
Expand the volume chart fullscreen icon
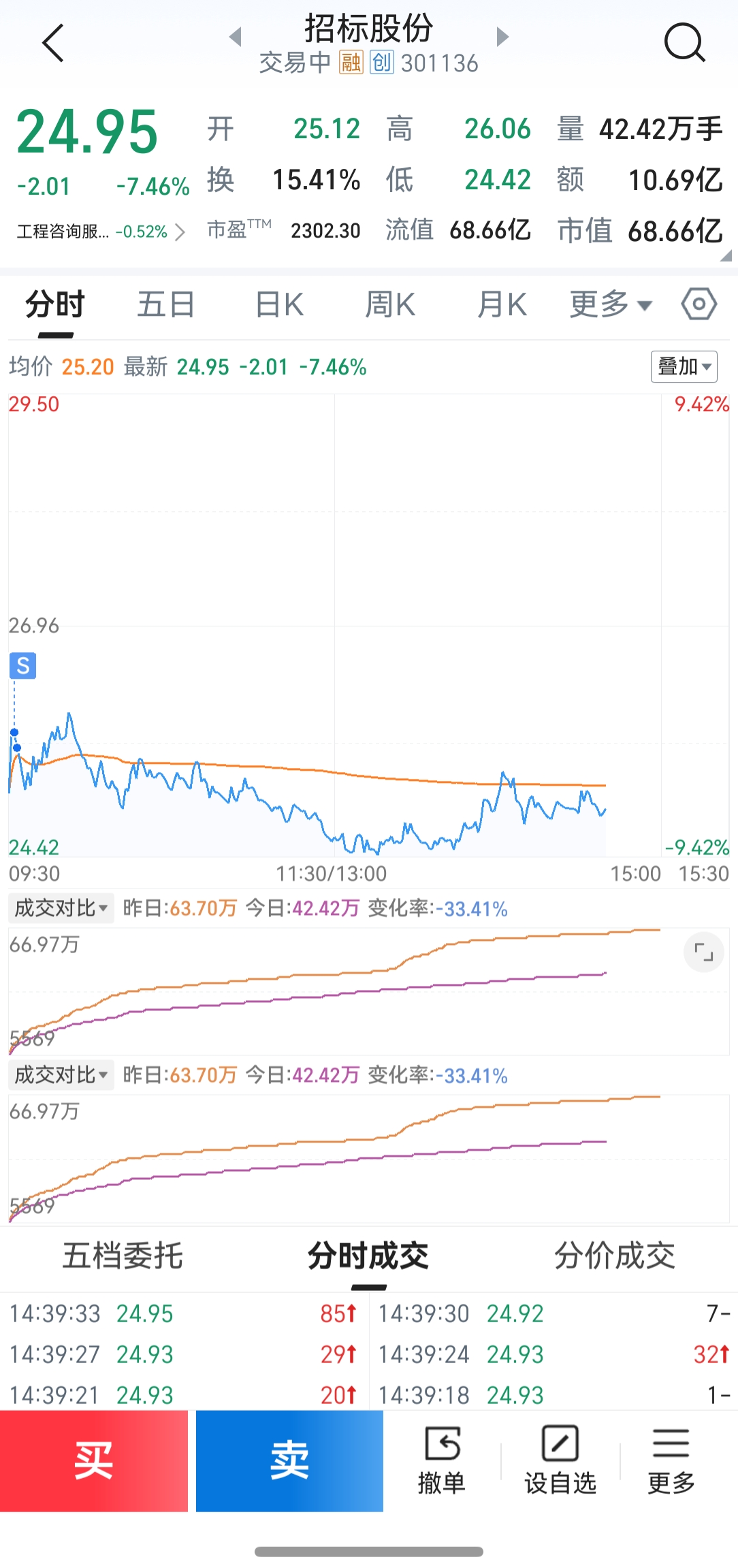tap(703, 952)
